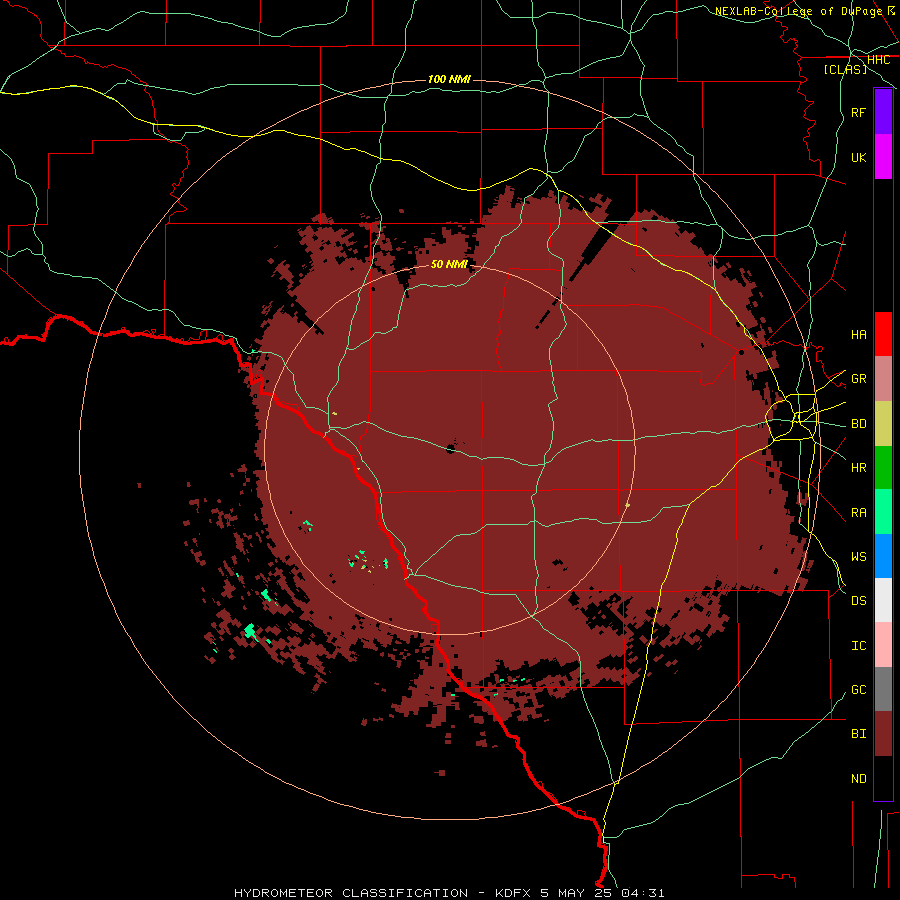
Task: Pick the RA mint-green legend swatch
Action: (x=883, y=512)
